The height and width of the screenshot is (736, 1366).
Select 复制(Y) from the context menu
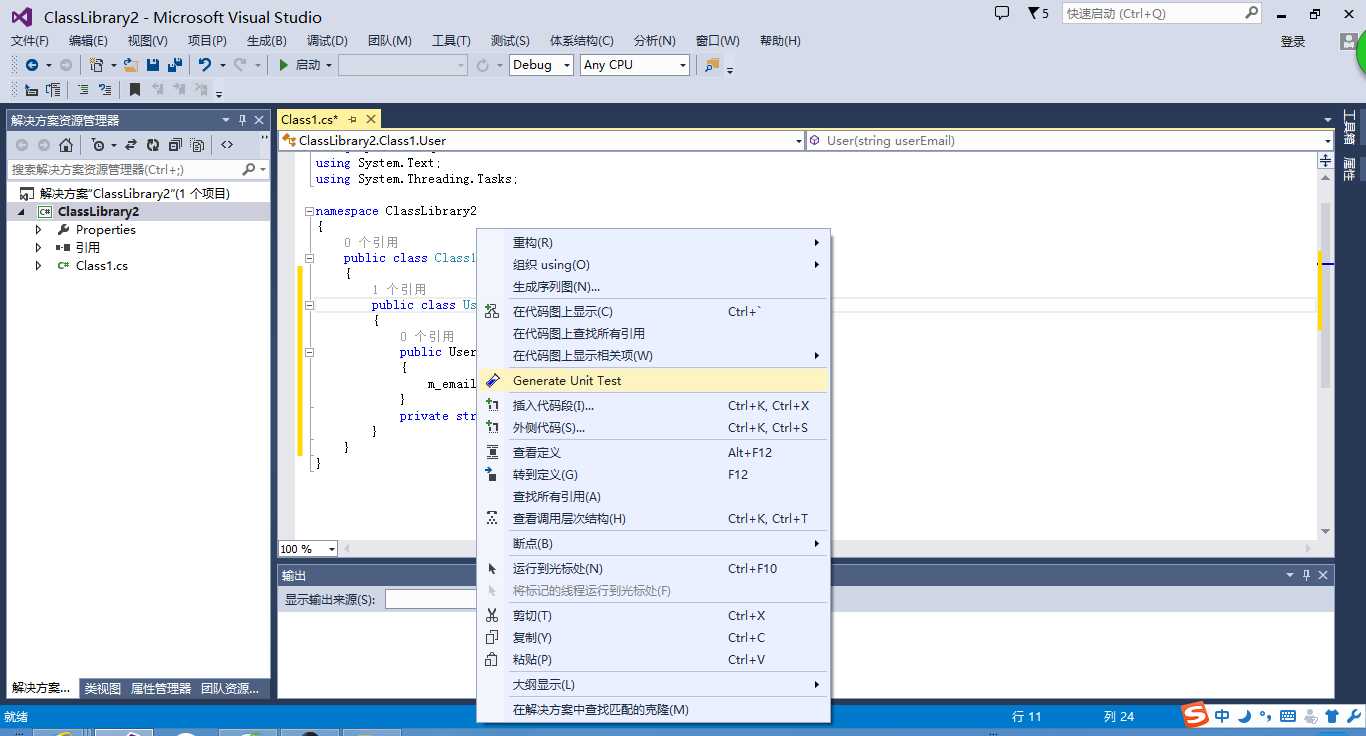pyautogui.click(x=653, y=638)
